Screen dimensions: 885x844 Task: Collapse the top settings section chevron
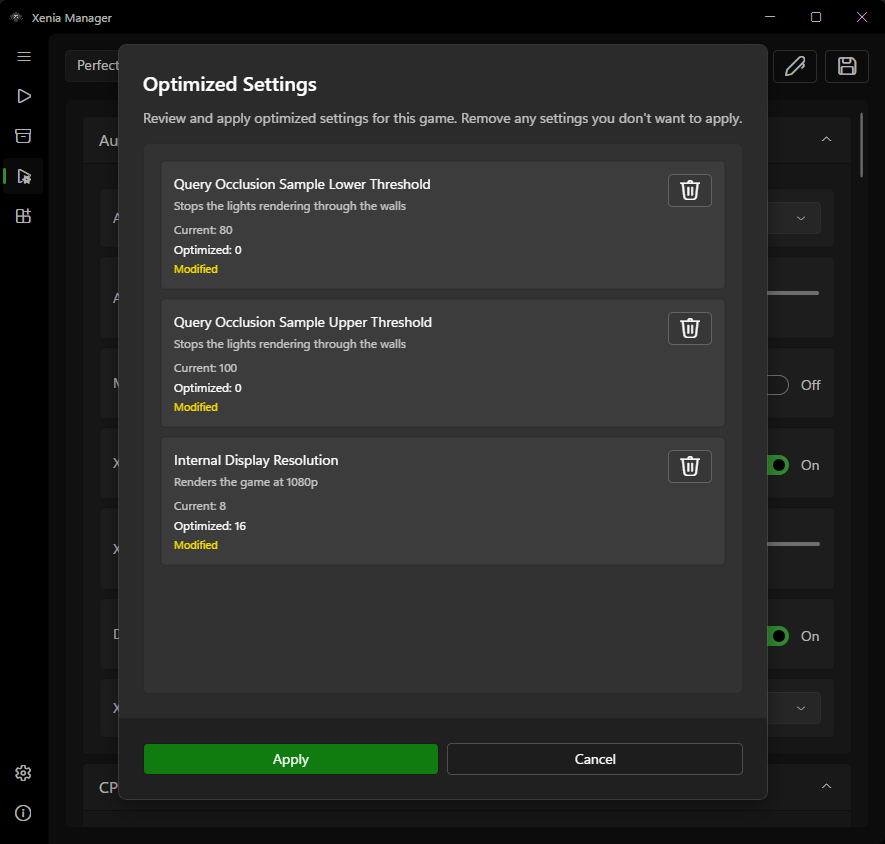[x=826, y=140]
